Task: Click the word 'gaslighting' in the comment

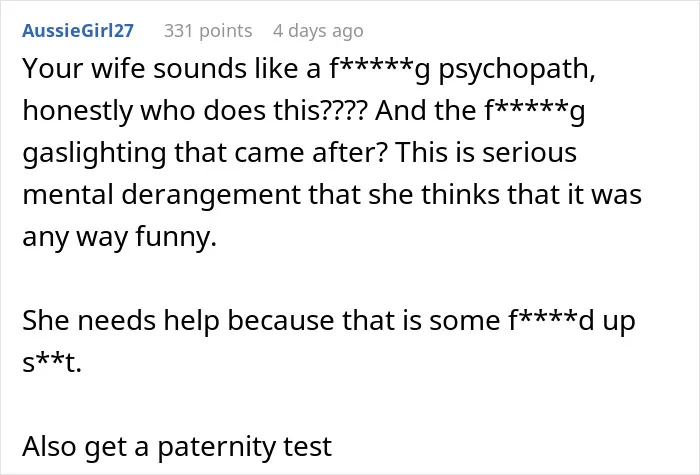Action: 94,154
